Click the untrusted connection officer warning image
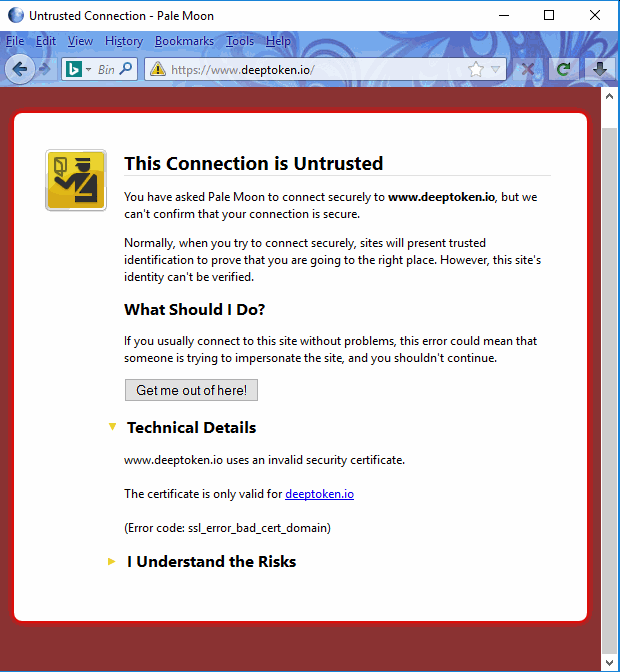Image resolution: width=620 pixels, height=672 pixels. [x=76, y=180]
